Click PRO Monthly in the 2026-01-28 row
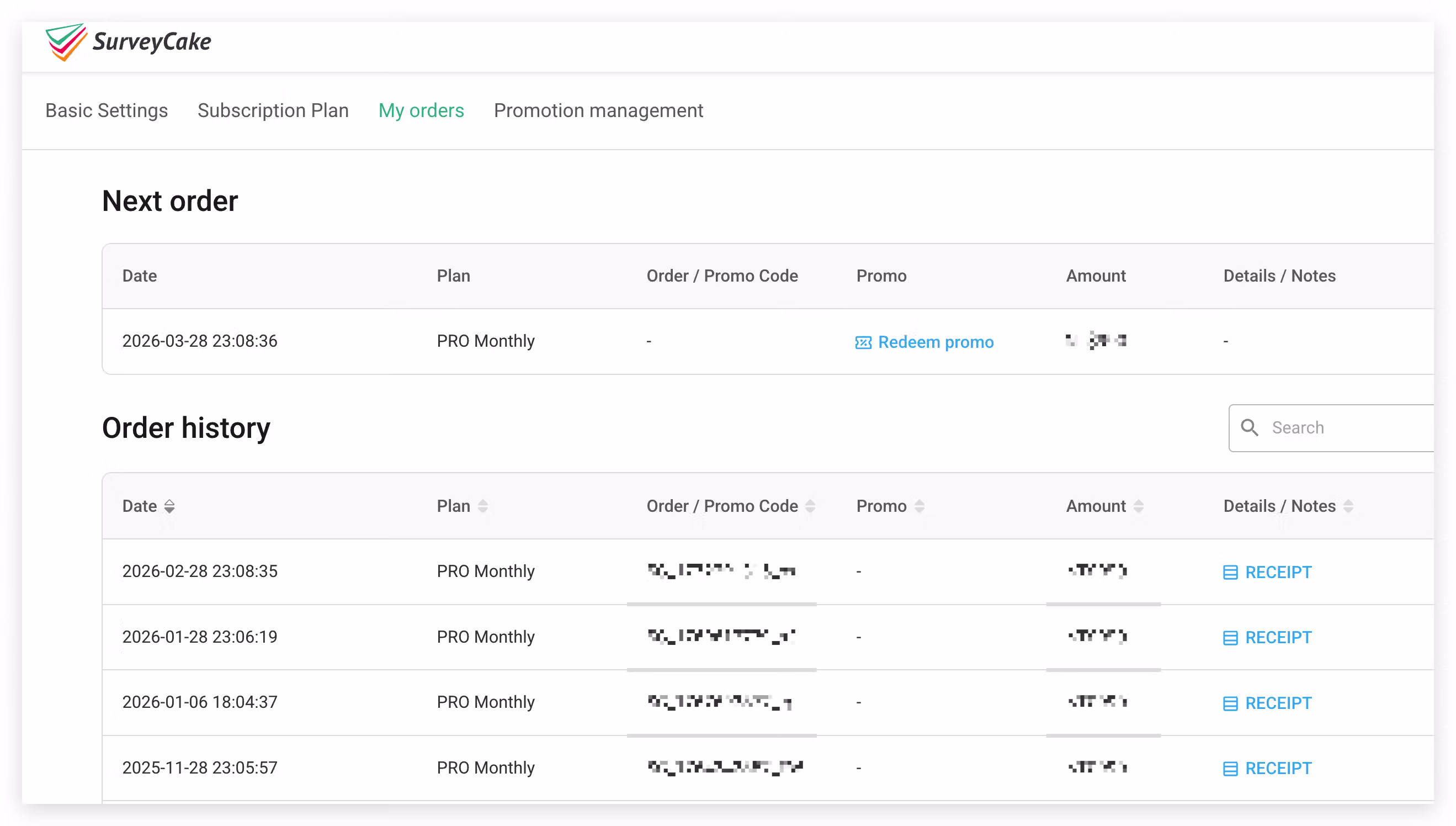Screen dimensions: 1456x826 click(x=485, y=637)
